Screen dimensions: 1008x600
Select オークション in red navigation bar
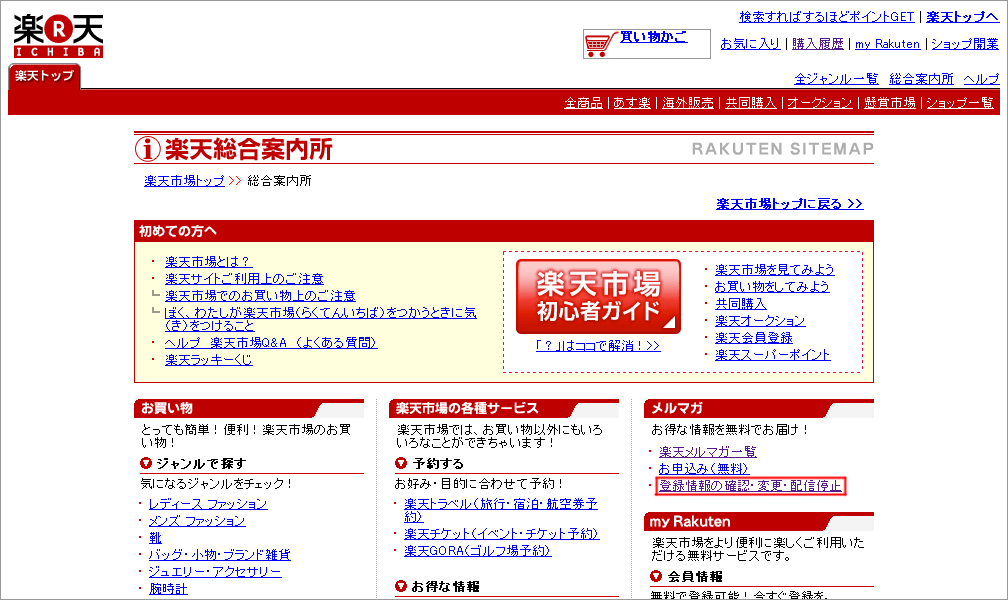820,103
